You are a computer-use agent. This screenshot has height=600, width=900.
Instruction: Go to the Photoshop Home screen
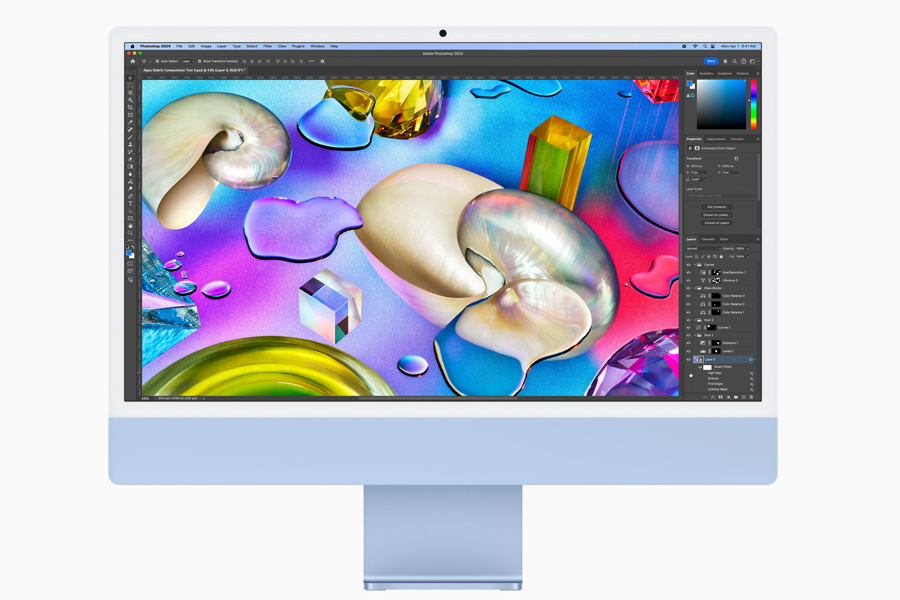(133, 61)
